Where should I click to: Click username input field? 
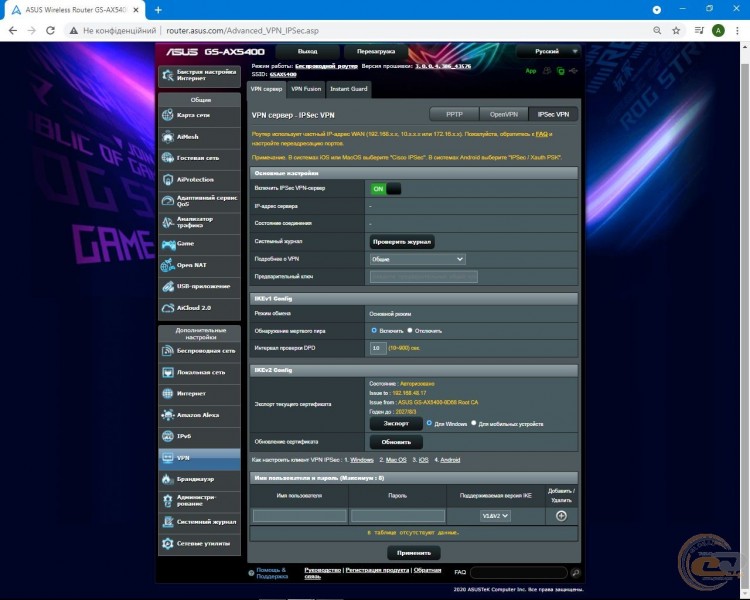pyautogui.click(x=299, y=516)
